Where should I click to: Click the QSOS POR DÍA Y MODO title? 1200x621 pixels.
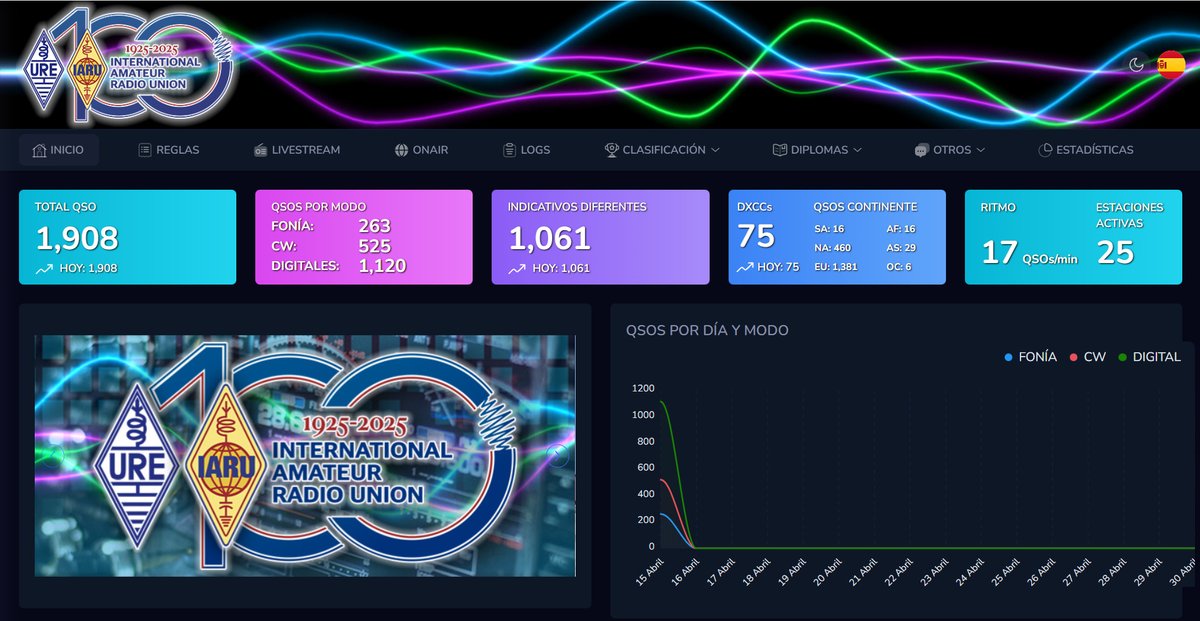pos(707,330)
